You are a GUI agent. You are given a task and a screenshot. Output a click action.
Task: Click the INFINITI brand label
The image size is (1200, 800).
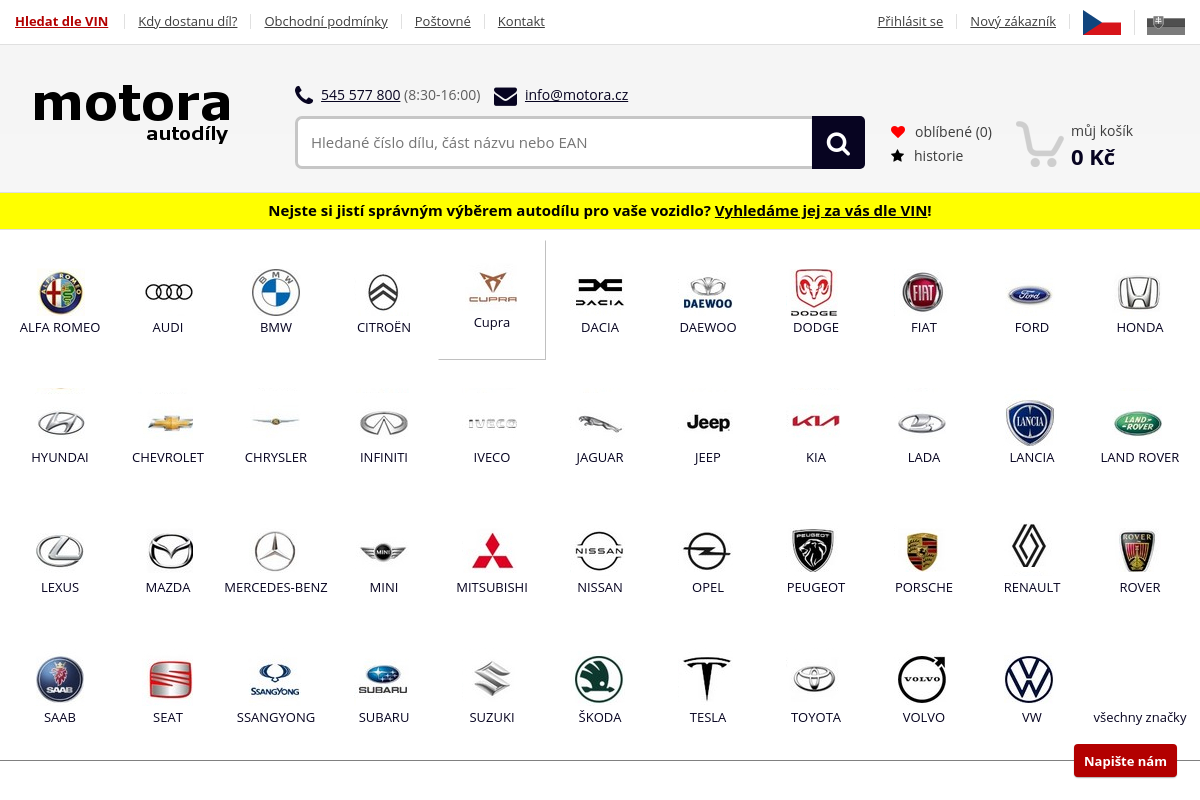384,457
